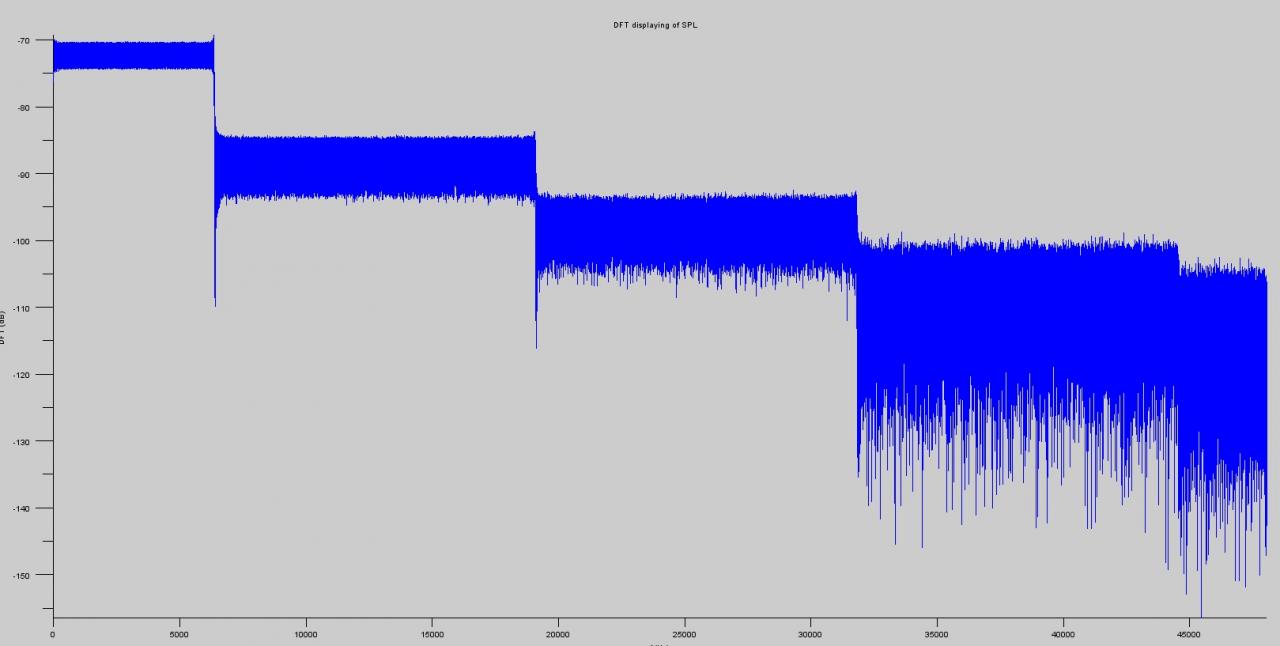Click the 45000 x-axis tick label
This screenshot has height=646, width=1280.
(1189, 634)
